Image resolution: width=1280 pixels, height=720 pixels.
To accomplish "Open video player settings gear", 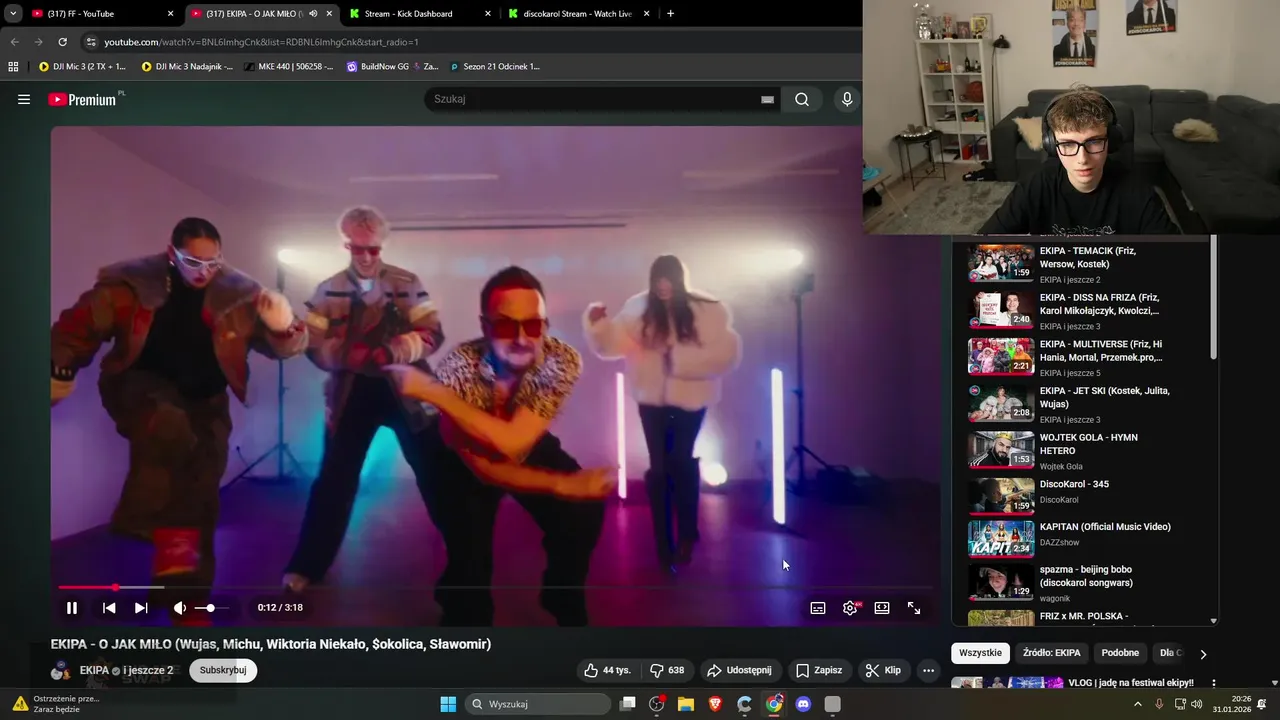I will click(850, 607).
